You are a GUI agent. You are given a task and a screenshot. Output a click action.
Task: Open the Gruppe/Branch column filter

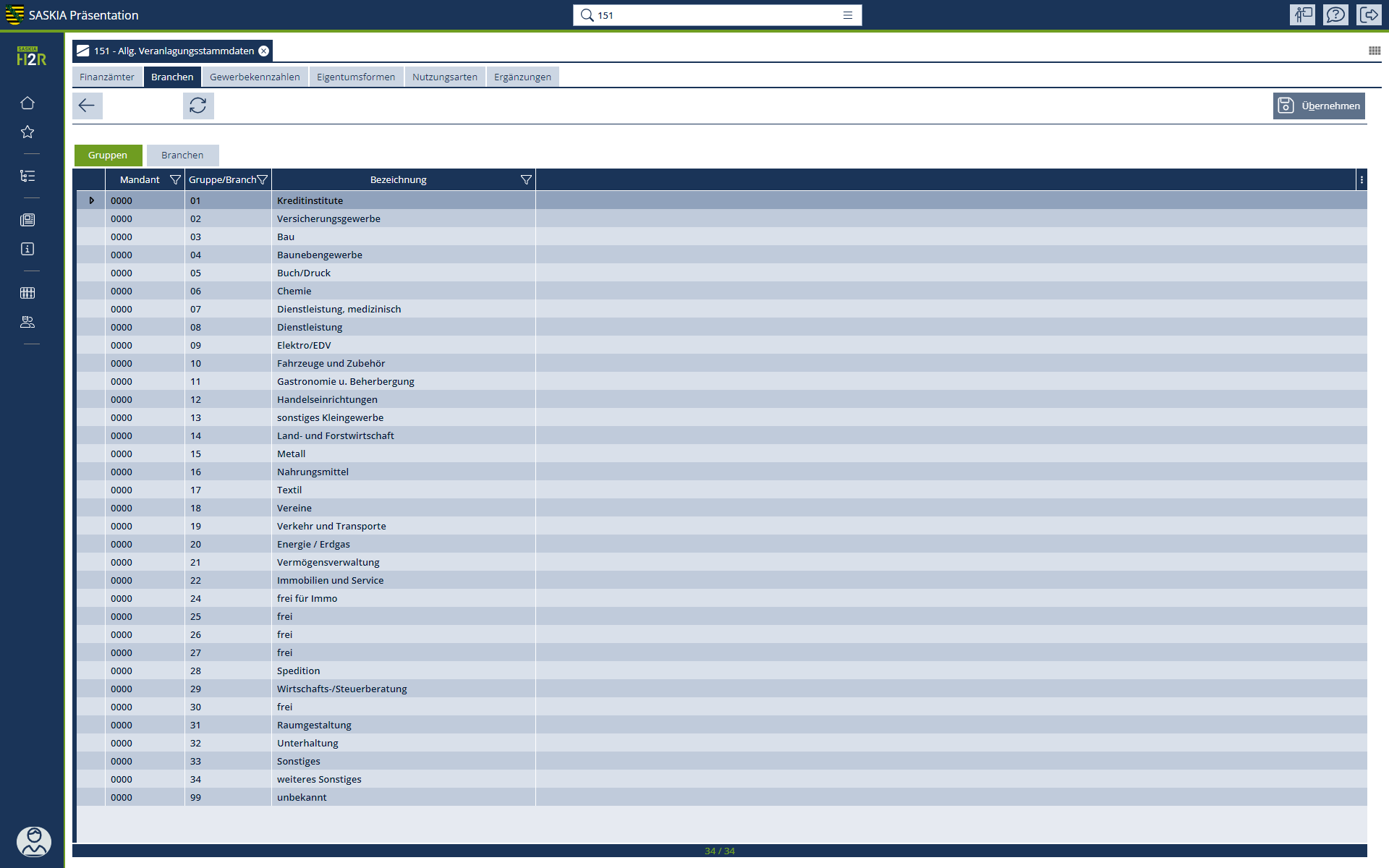click(263, 179)
